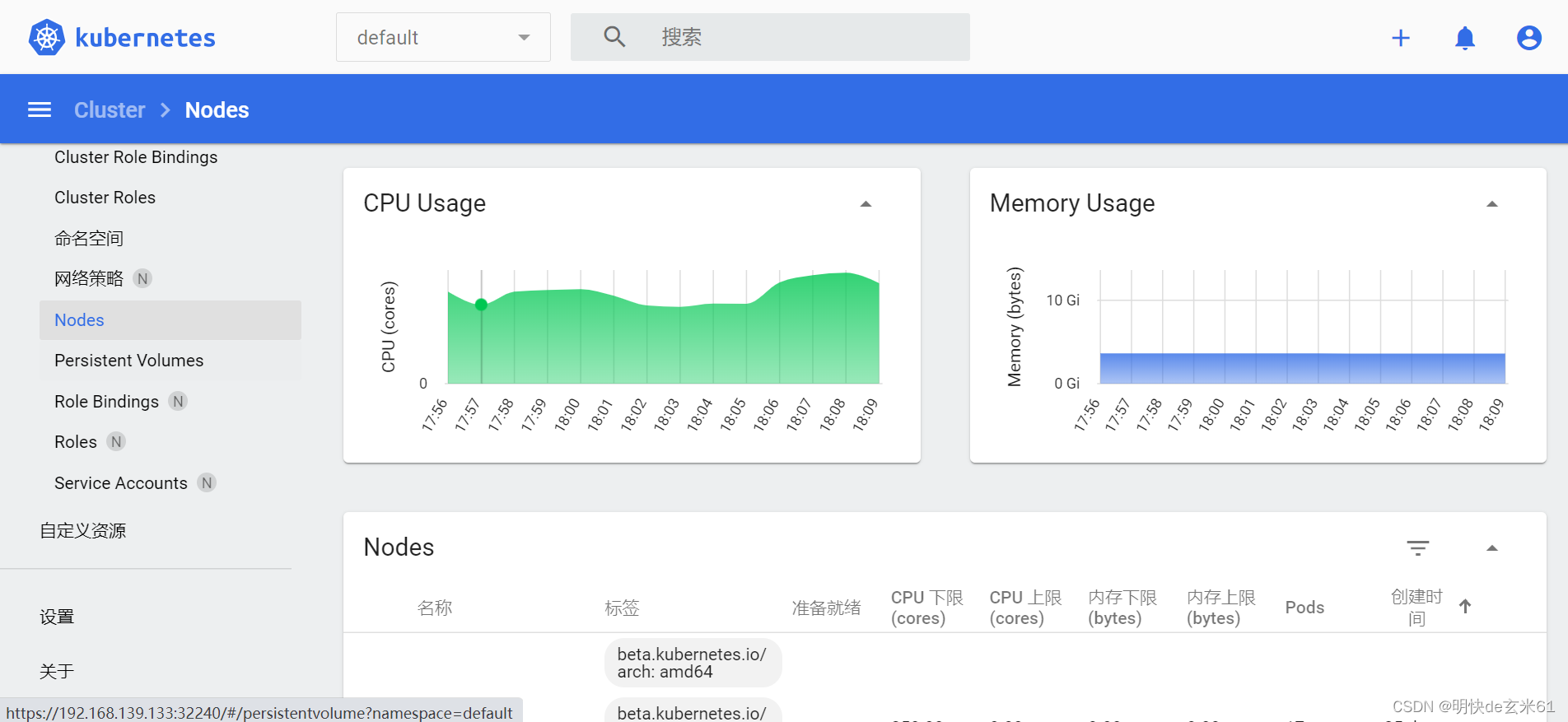Sort by creation time arrow
1568x722 pixels.
click(1465, 607)
